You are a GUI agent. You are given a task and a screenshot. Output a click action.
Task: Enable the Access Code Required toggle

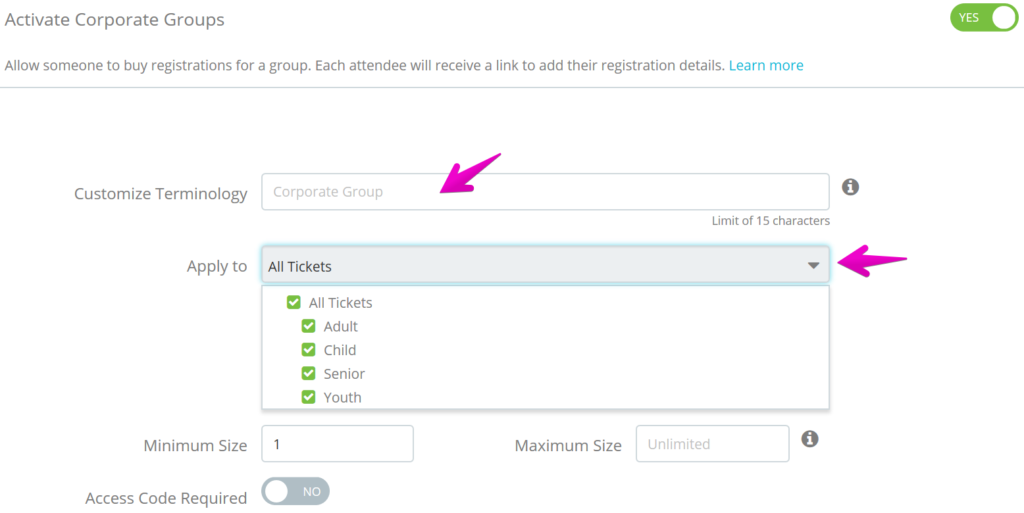coord(295,491)
